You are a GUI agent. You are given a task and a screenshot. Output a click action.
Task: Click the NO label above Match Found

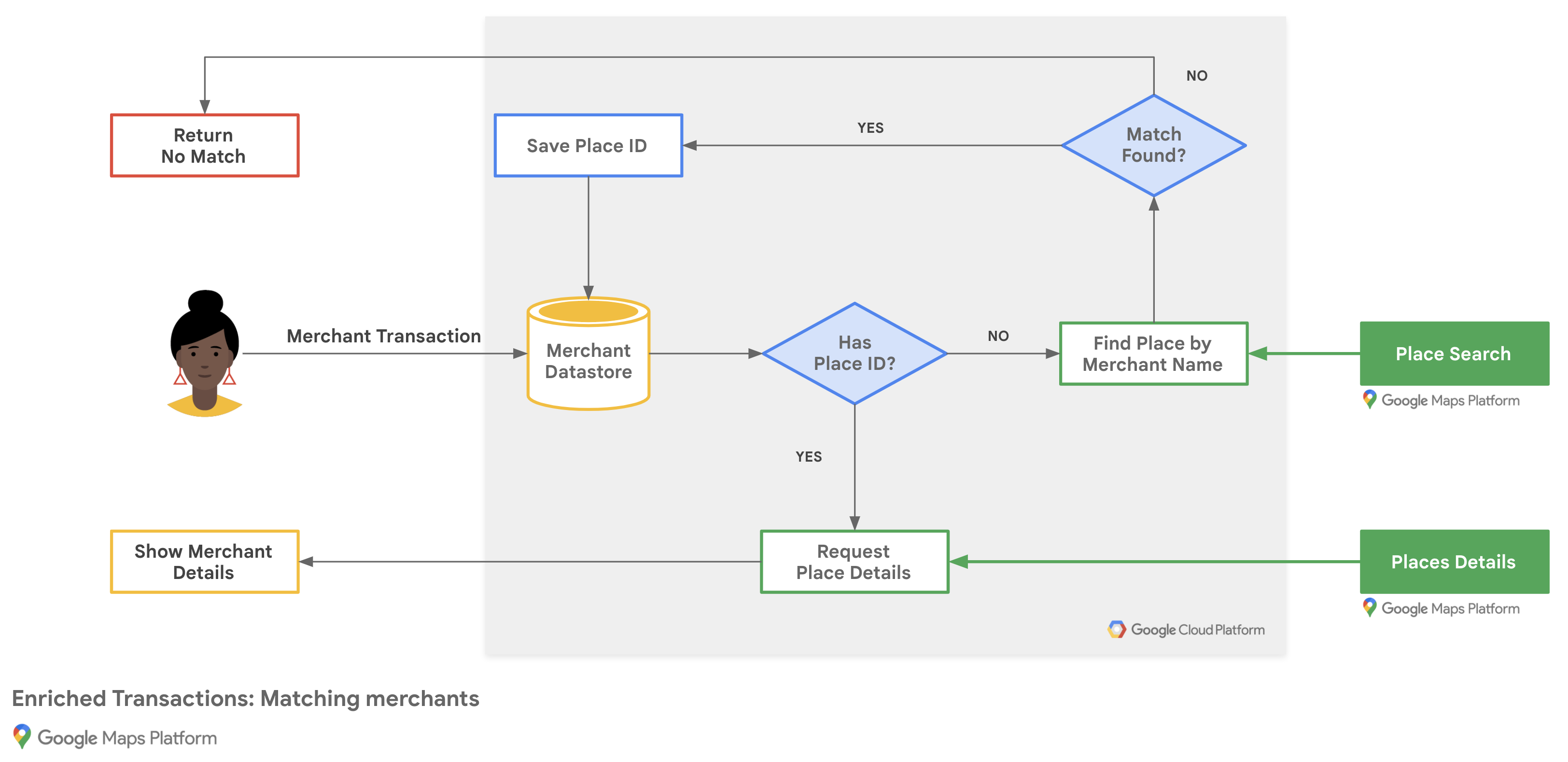click(1196, 75)
